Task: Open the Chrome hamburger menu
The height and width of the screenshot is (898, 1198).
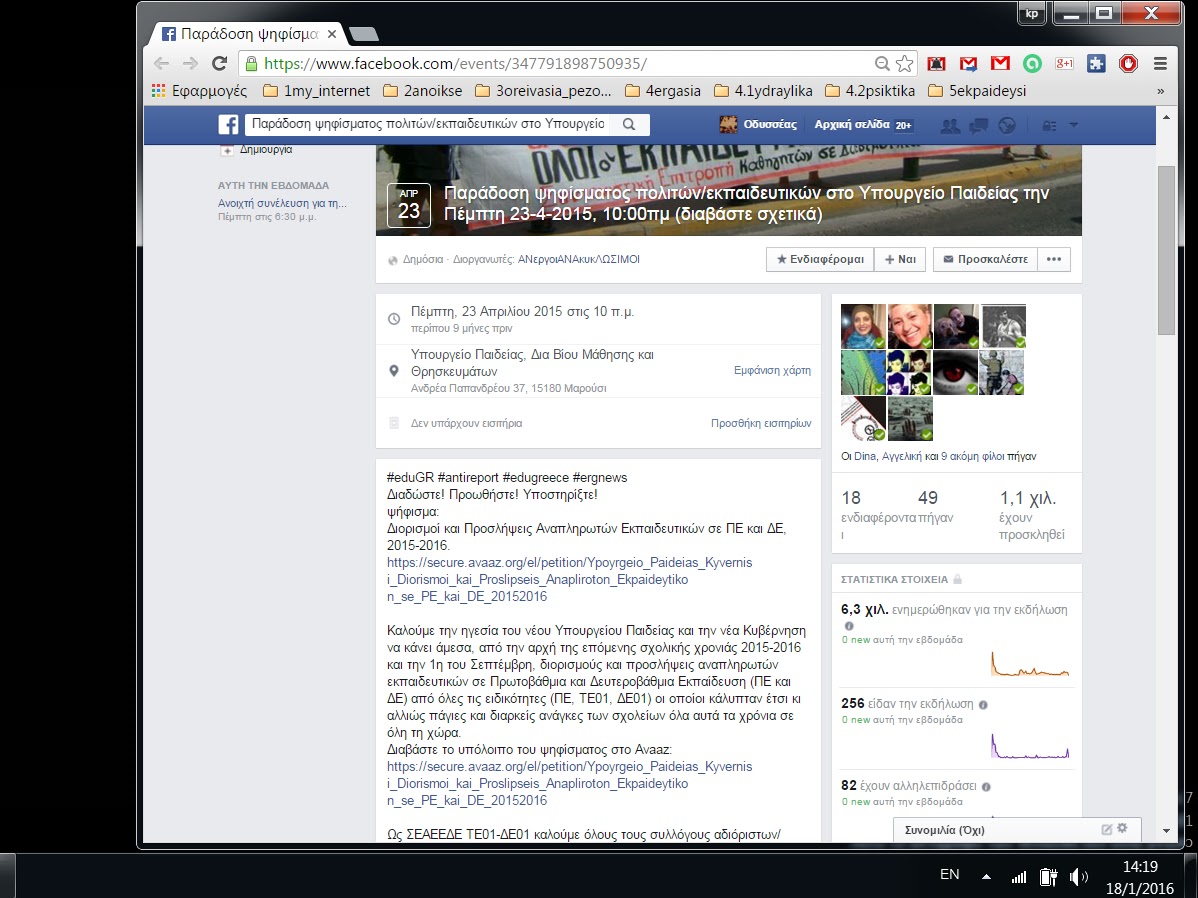Action: click(x=1160, y=63)
